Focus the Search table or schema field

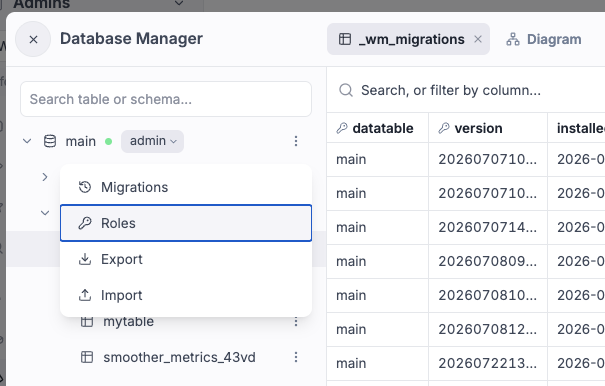pyautogui.click(x=166, y=99)
